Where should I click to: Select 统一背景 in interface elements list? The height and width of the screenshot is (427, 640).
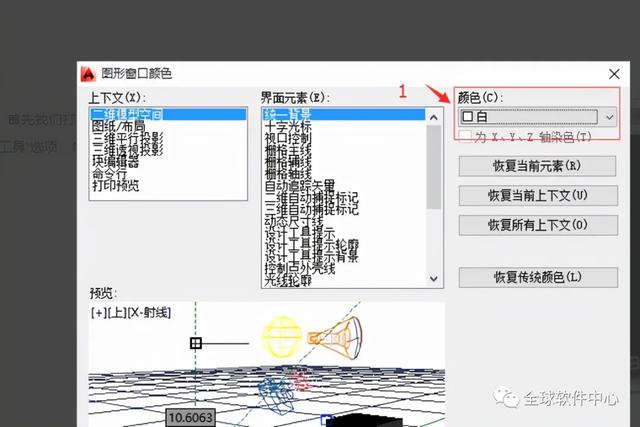click(344, 114)
